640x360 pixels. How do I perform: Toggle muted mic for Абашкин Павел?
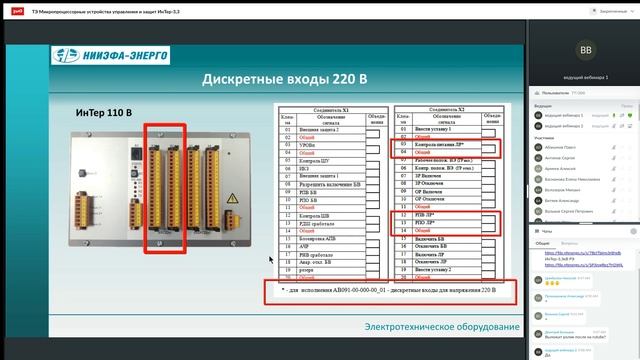(x=613, y=147)
